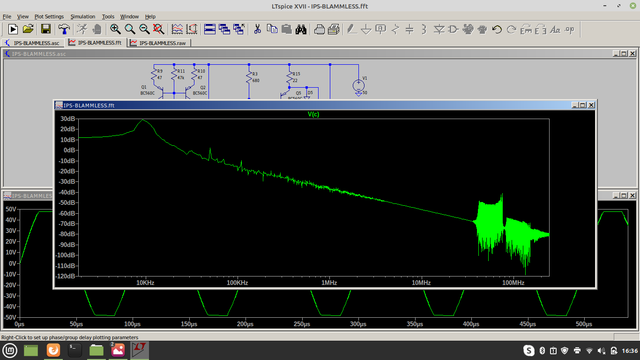Click the volume tray icon
Image resolution: width=640 pixels, height=360 pixels.
601,351
